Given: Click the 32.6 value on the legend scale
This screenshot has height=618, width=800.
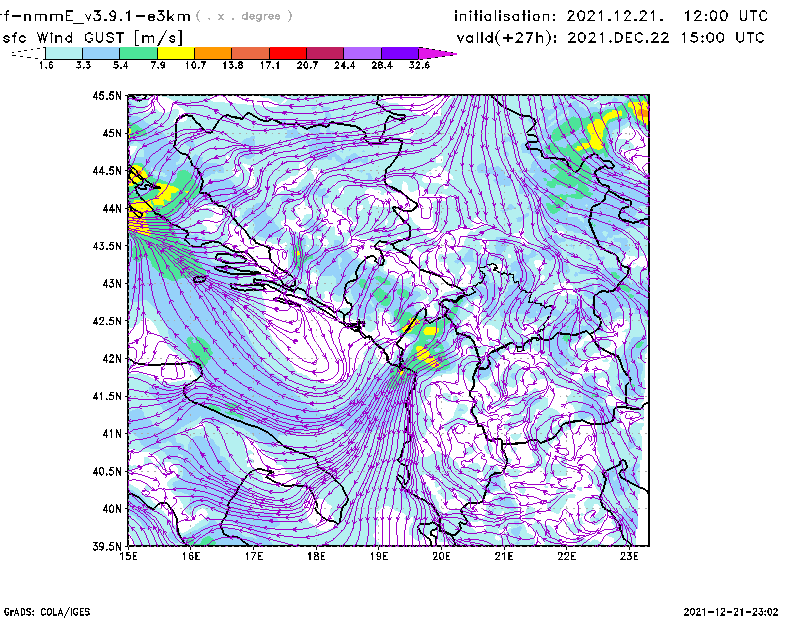Looking at the screenshot, I should [x=420, y=65].
